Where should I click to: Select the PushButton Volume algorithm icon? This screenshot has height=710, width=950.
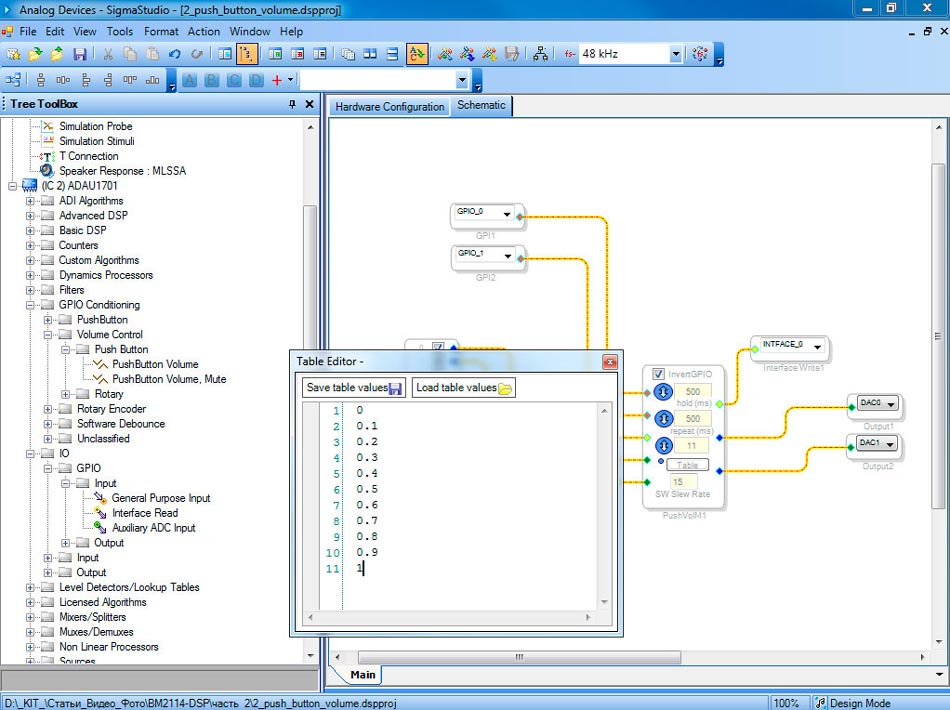tap(100, 364)
